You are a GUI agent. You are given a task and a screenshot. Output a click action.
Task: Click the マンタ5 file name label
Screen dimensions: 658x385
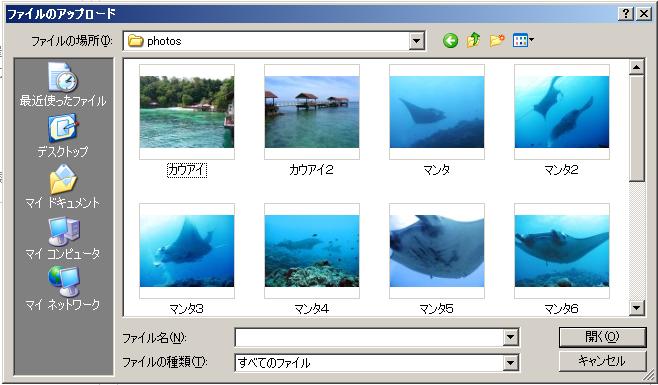[436, 309]
